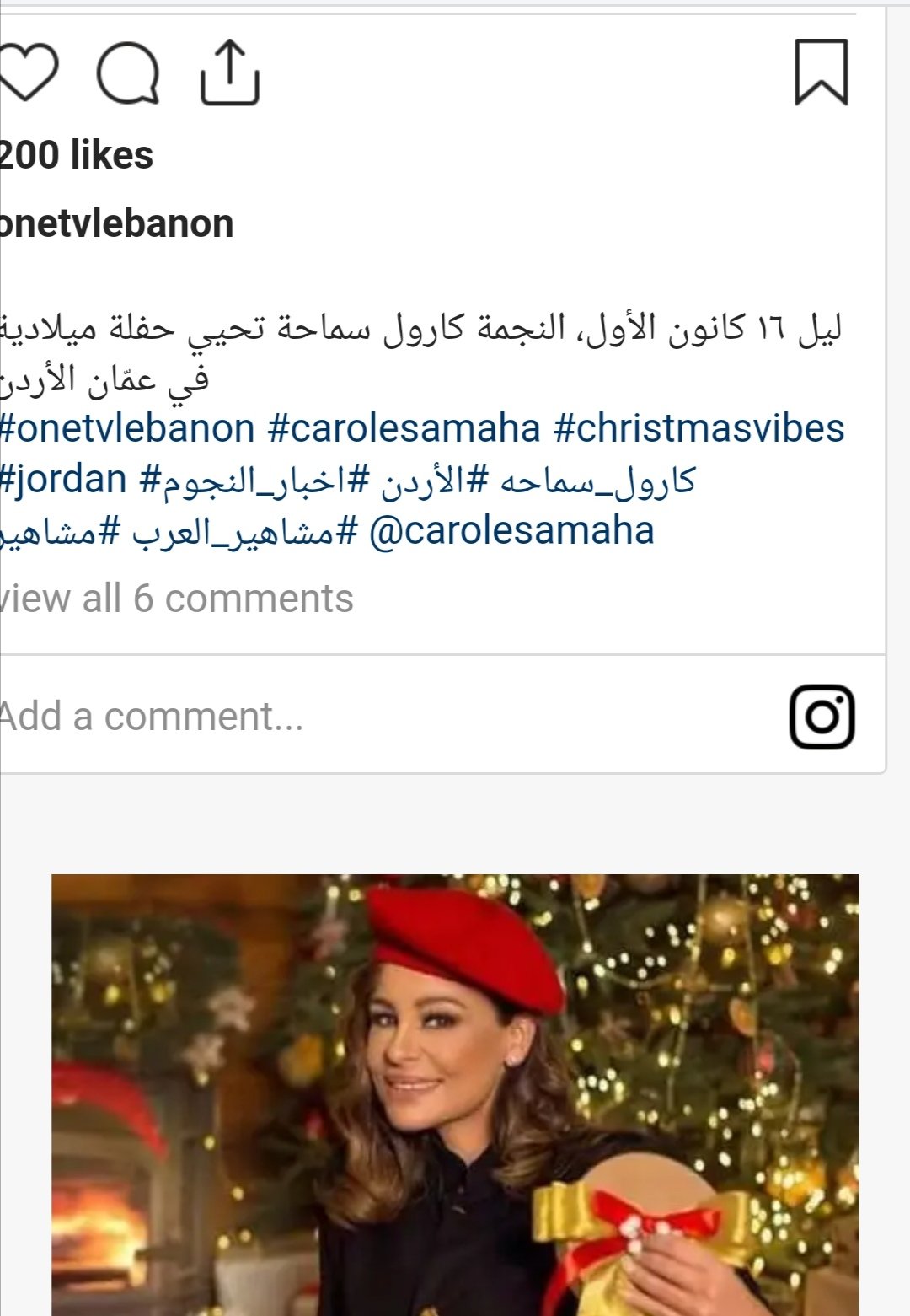910x1316 pixels.
Task: Open the Christmas photo of woman in red beret
Action: 455,1094
